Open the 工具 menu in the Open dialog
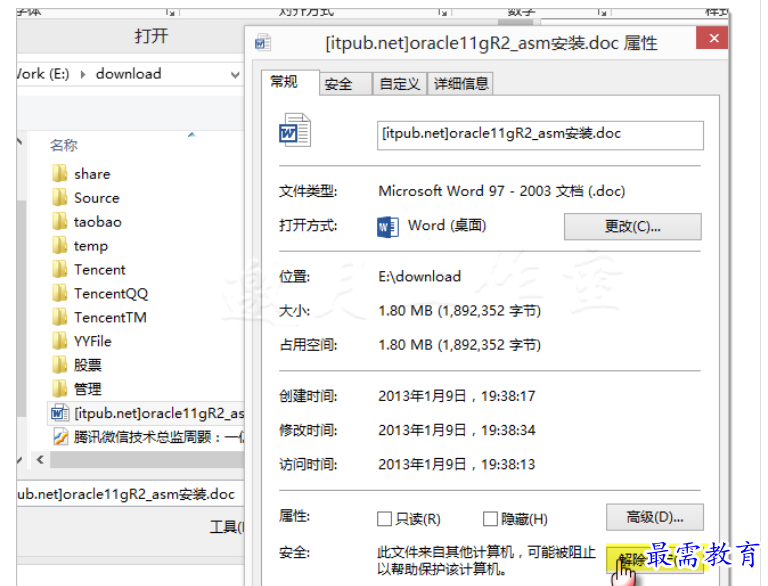Image resolution: width=768 pixels, height=586 pixels. tap(227, 526)
